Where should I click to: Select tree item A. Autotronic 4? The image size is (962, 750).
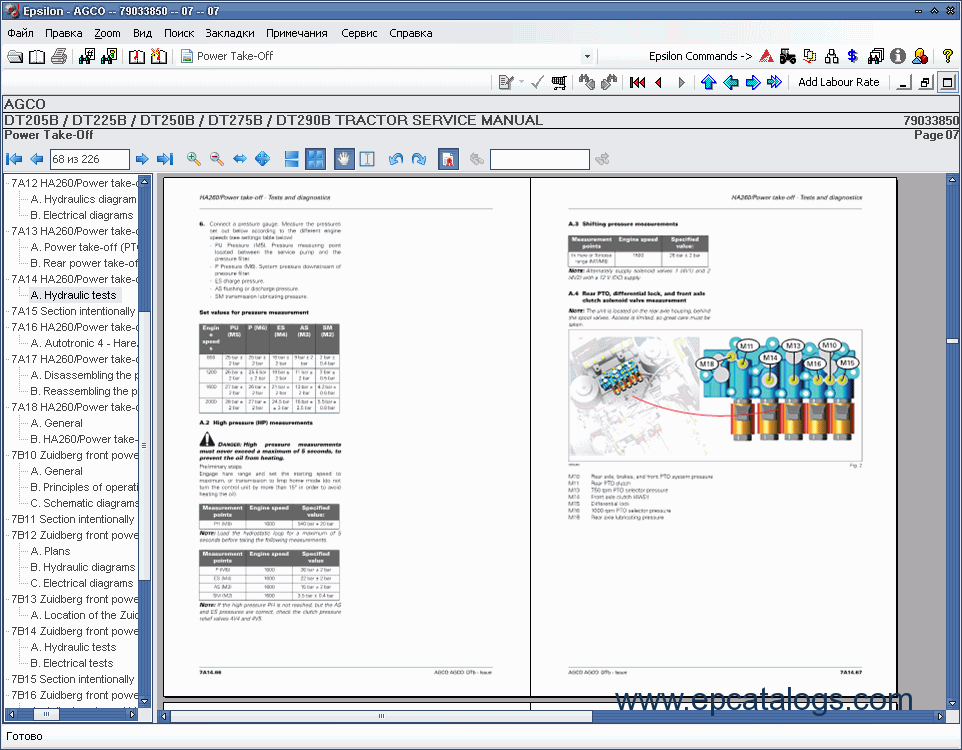point(83,343)
